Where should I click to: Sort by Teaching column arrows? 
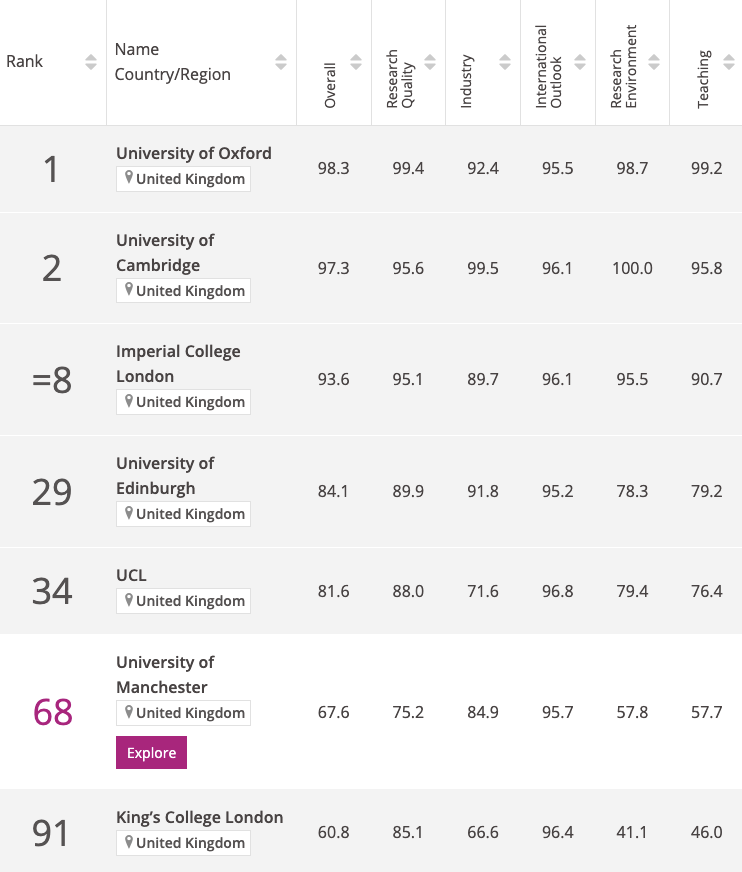click(x=729, y=62)
